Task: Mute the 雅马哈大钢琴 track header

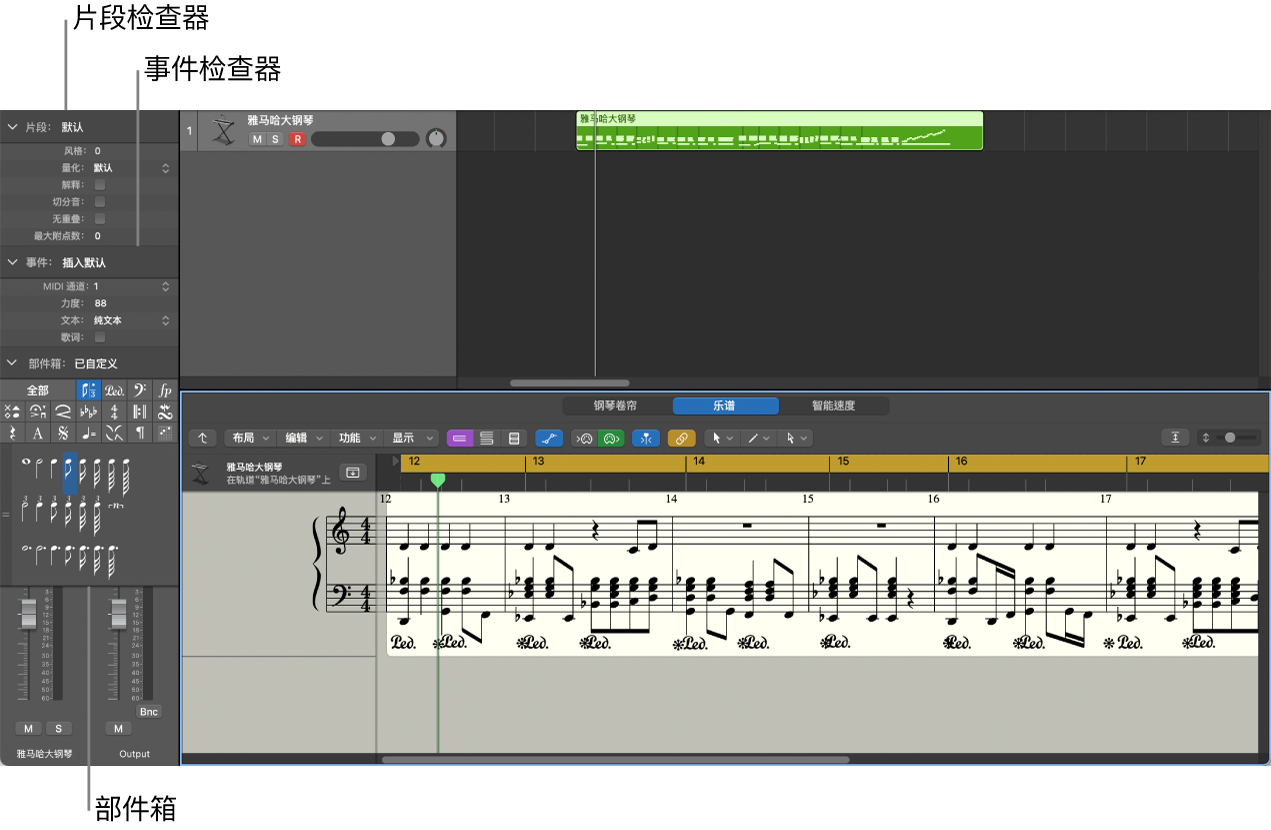Action: coord(257,139)
